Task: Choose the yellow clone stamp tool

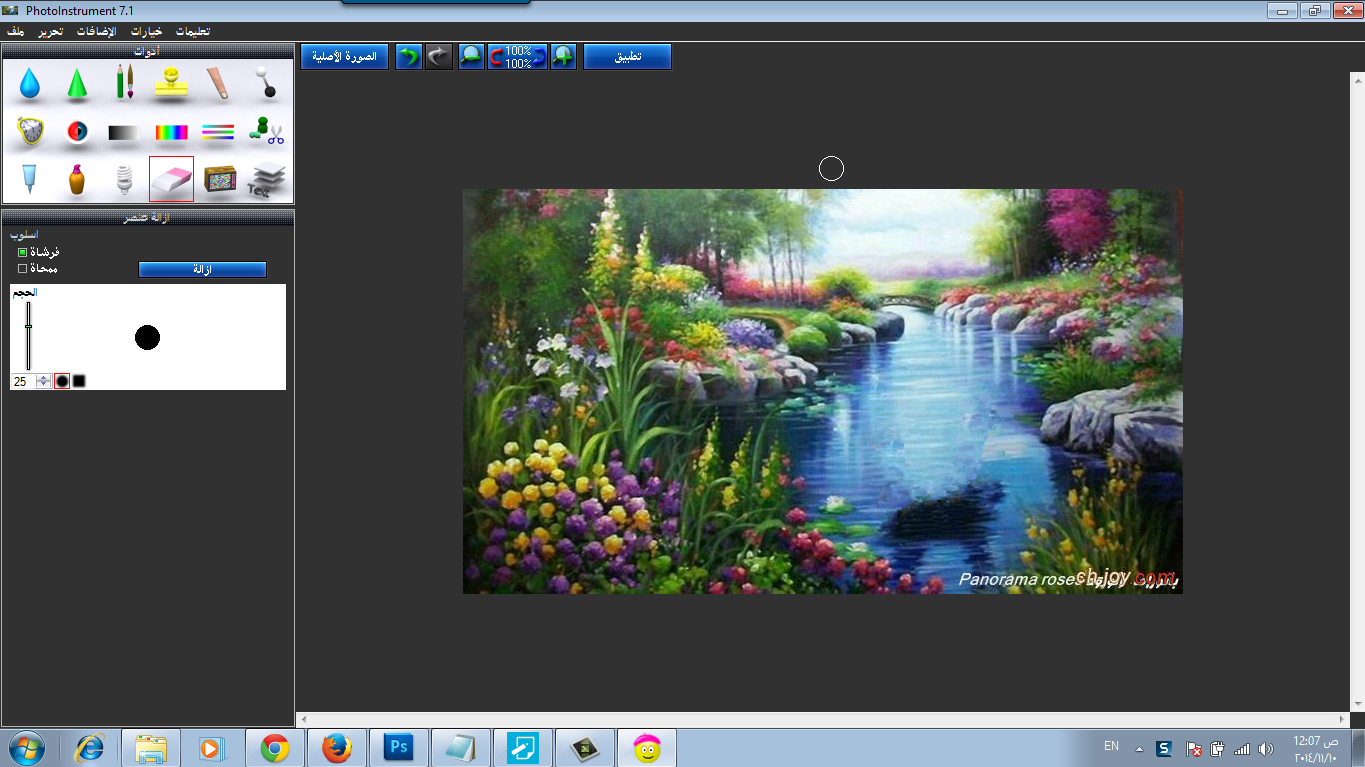Action: [x=172, y=82]
